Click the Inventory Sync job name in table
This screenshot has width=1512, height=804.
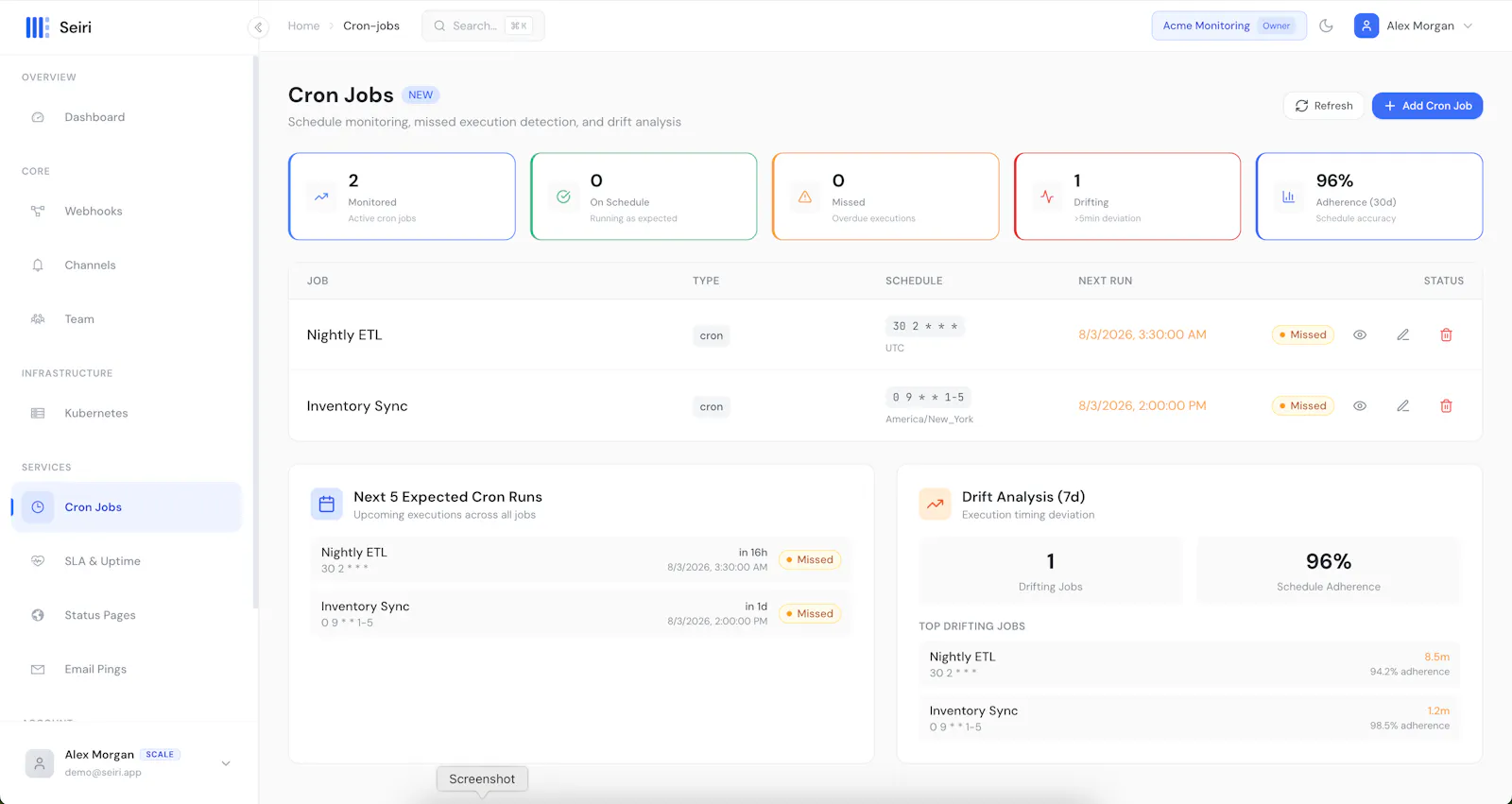pyautogui.click(x=357, y=406)
